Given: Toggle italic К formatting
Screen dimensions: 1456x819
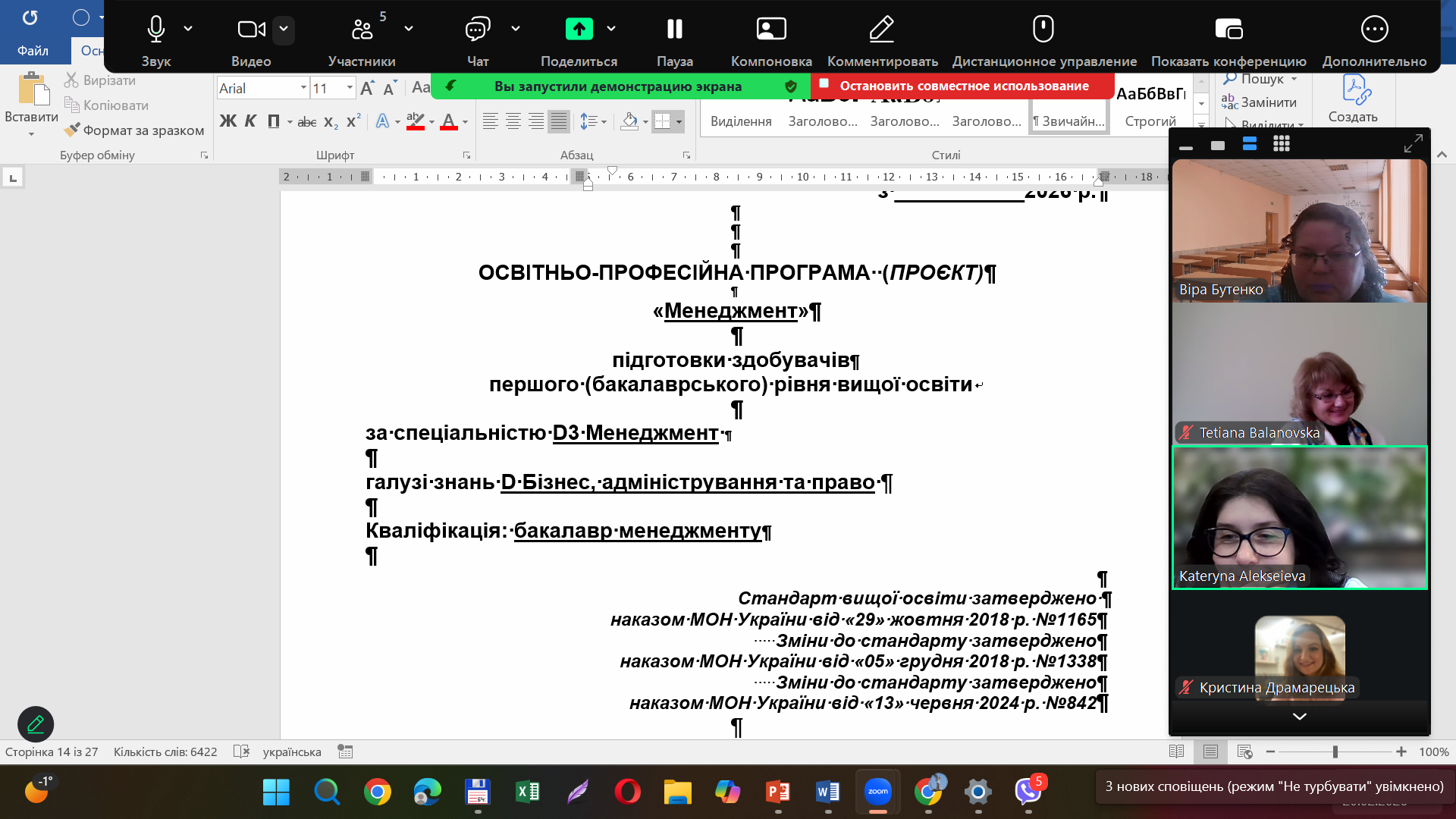Looking at the screenshot, I should click(x=250, y=121).
